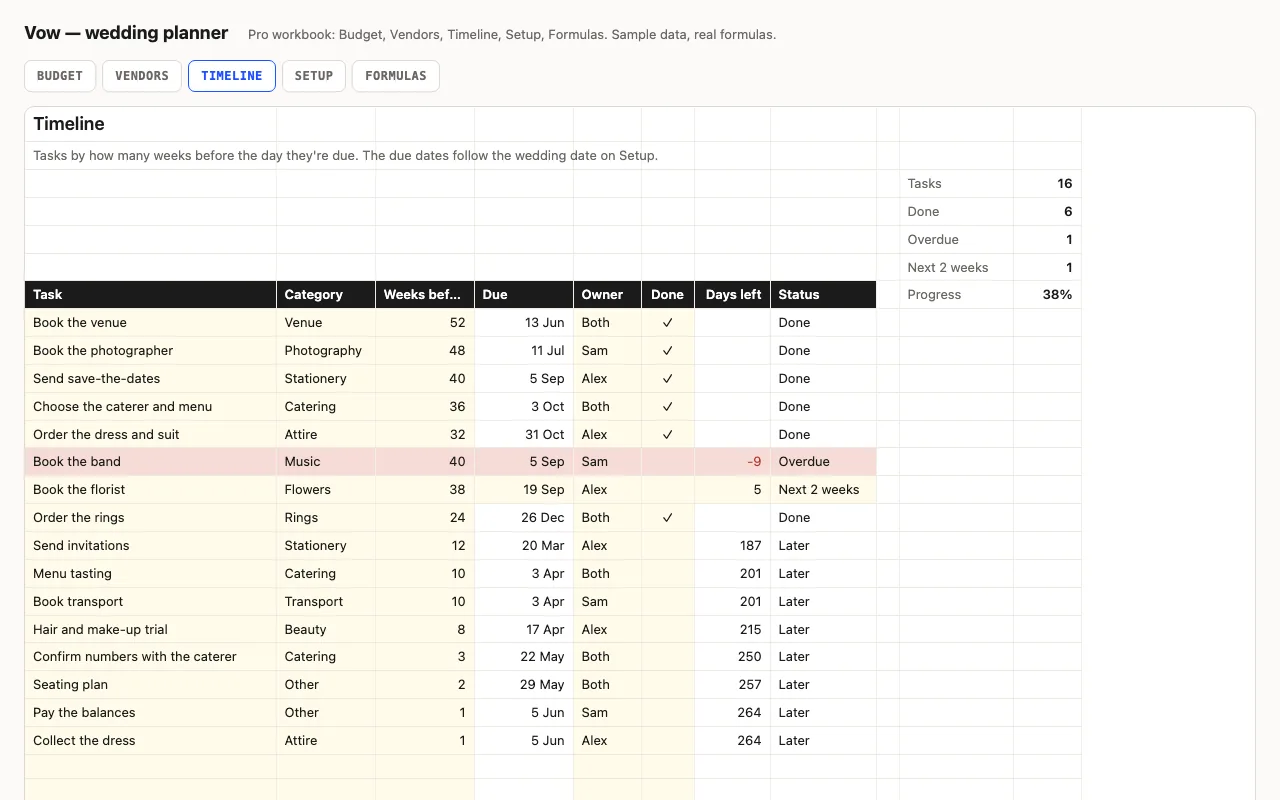Click the Progress value 38%
This screenshot has height=800, width=1280.
[x=1047, y=295]
